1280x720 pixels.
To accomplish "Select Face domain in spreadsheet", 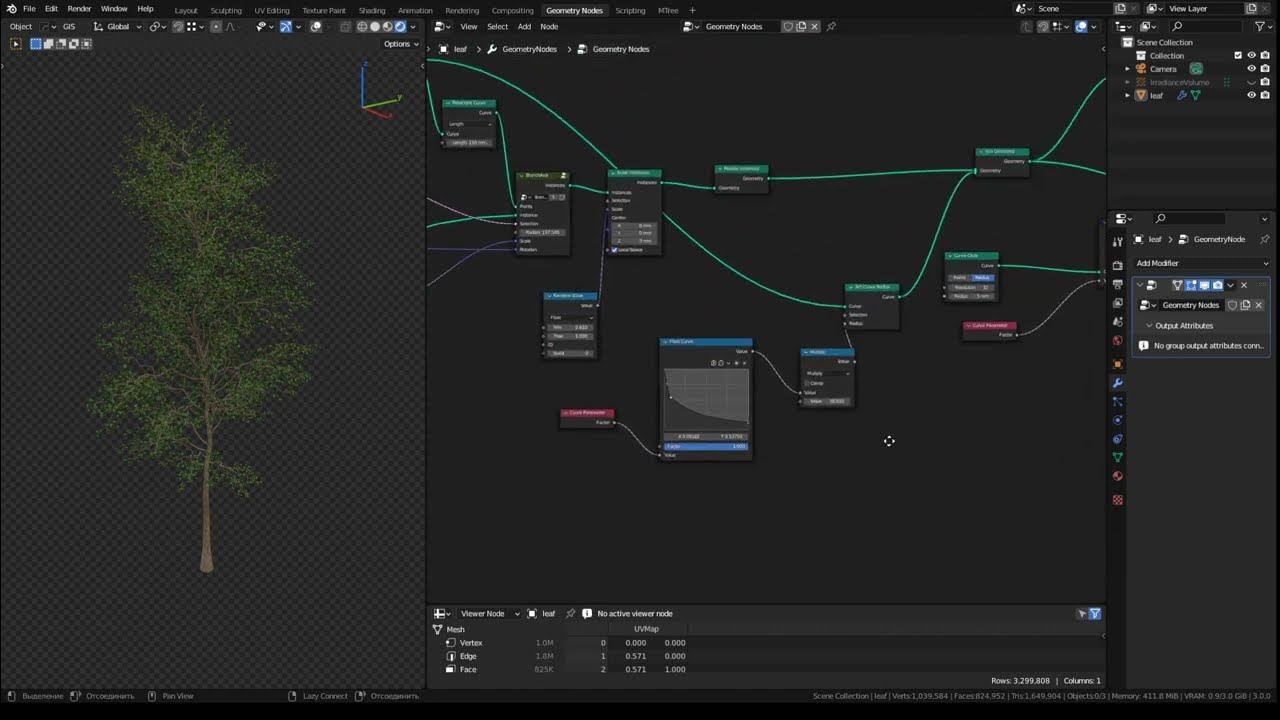I will click(x=467, y=669).
